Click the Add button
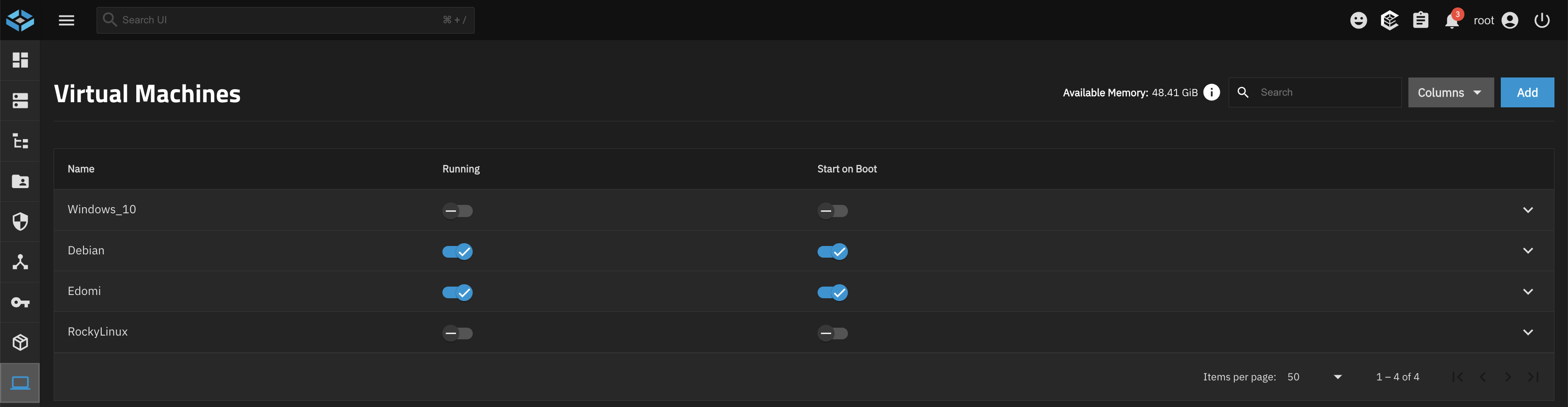Viewport: 1568px width, 407px height. pyautogui.click(x=1526, y=92)
